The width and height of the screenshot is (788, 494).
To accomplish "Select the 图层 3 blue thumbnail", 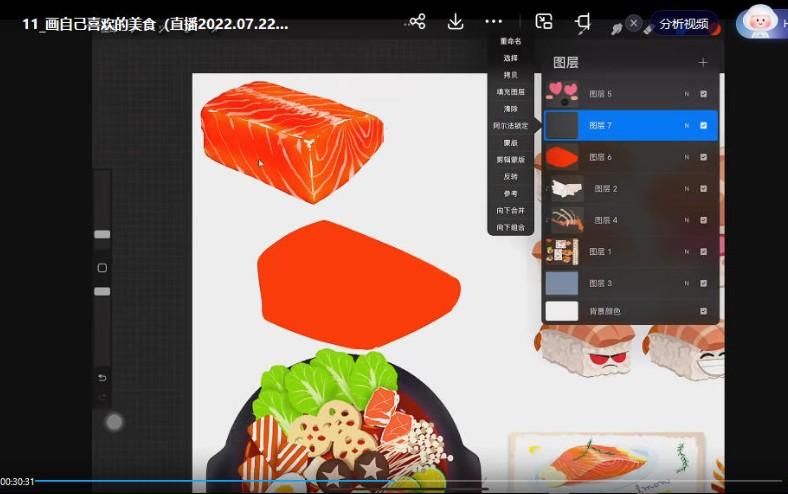I will tap(562, 282).
